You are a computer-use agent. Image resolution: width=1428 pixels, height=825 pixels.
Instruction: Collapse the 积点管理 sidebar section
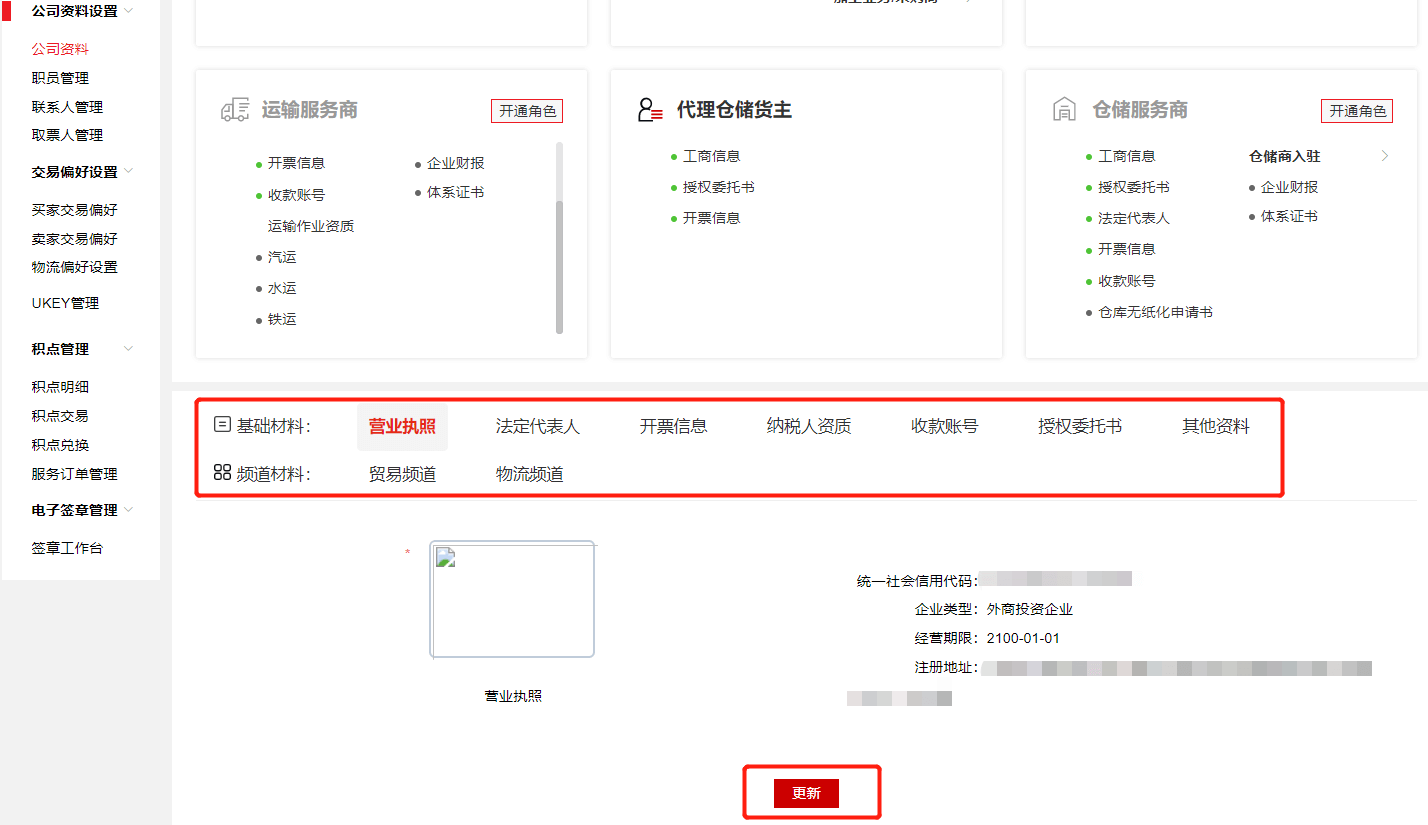coord(128,349)
